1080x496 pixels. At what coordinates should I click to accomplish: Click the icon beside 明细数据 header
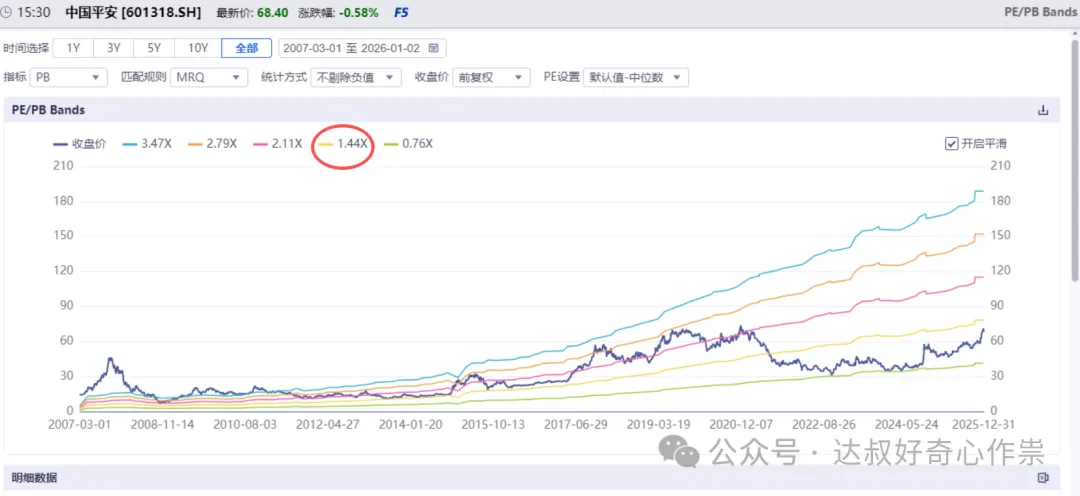click(x=1043, y=477)
